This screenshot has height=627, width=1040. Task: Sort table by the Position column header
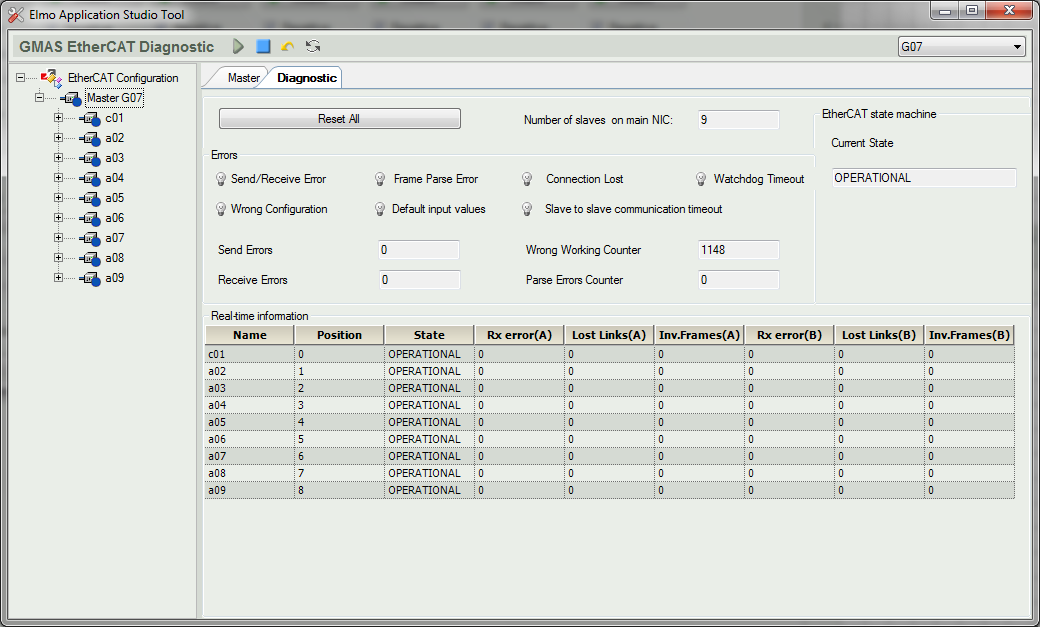[x=339, y=335]
